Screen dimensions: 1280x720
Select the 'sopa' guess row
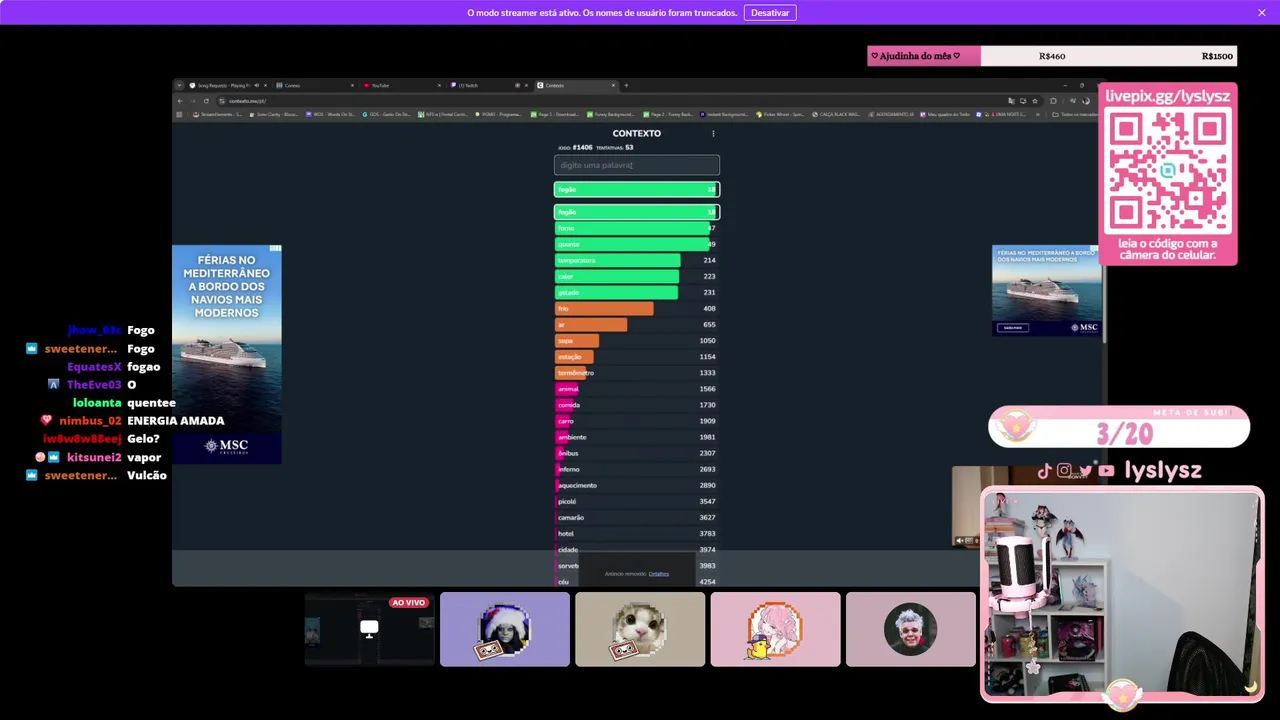637,341
